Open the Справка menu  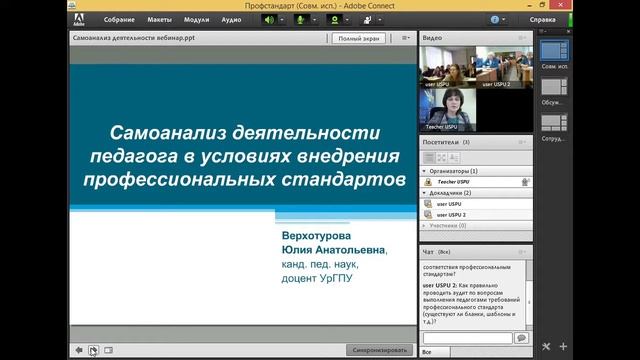(542, 20)
